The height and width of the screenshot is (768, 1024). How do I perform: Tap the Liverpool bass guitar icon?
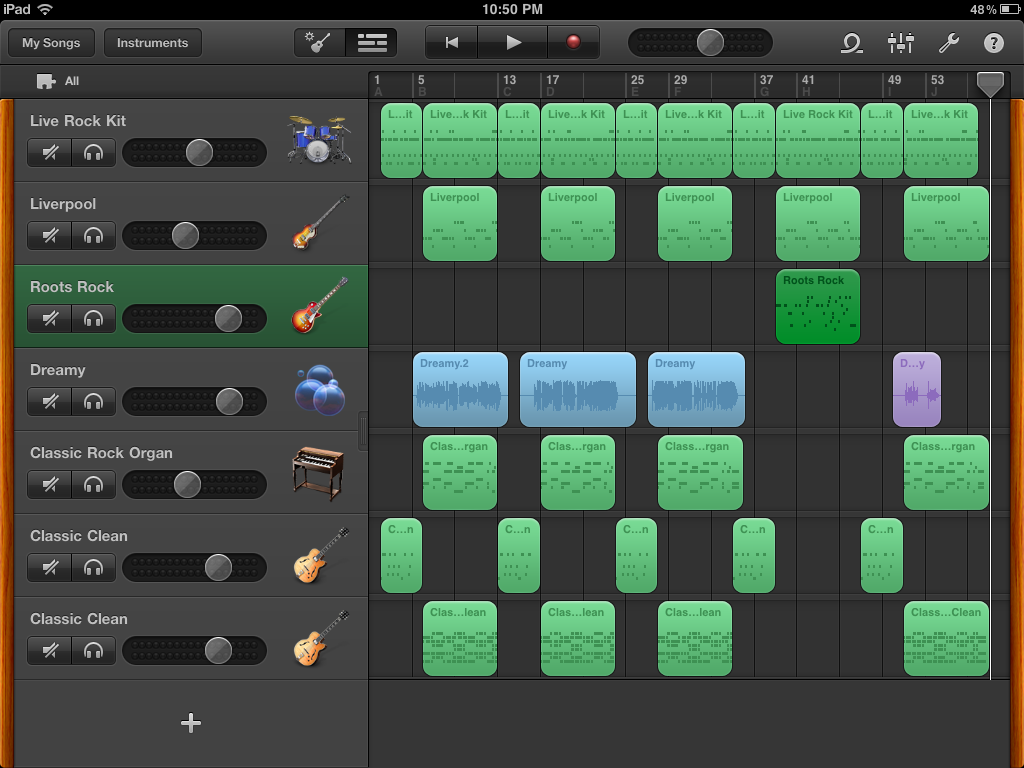(320, 222)
